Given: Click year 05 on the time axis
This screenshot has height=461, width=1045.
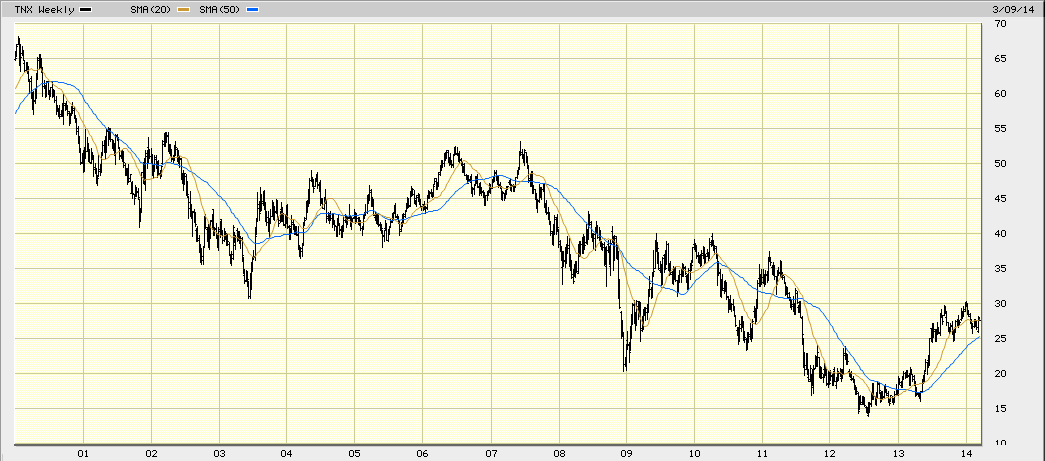Looking at the screenshot, I should click(x=355, y=453).
